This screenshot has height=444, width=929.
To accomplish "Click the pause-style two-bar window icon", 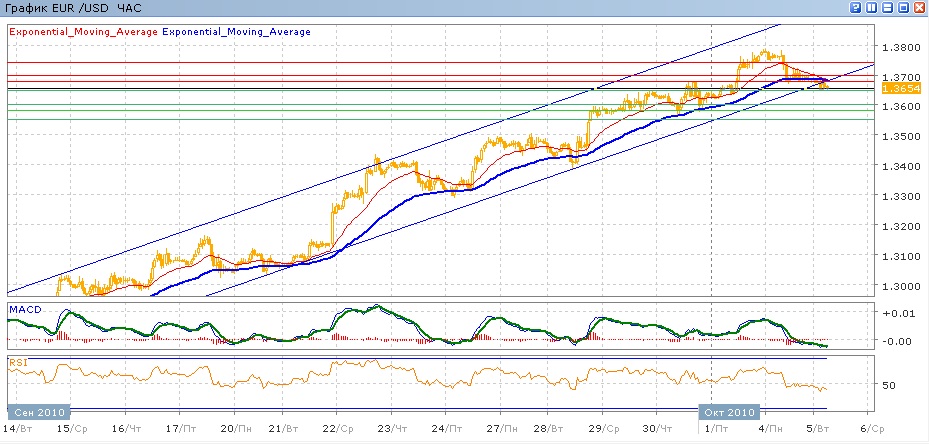I will (x=871, y=8).
